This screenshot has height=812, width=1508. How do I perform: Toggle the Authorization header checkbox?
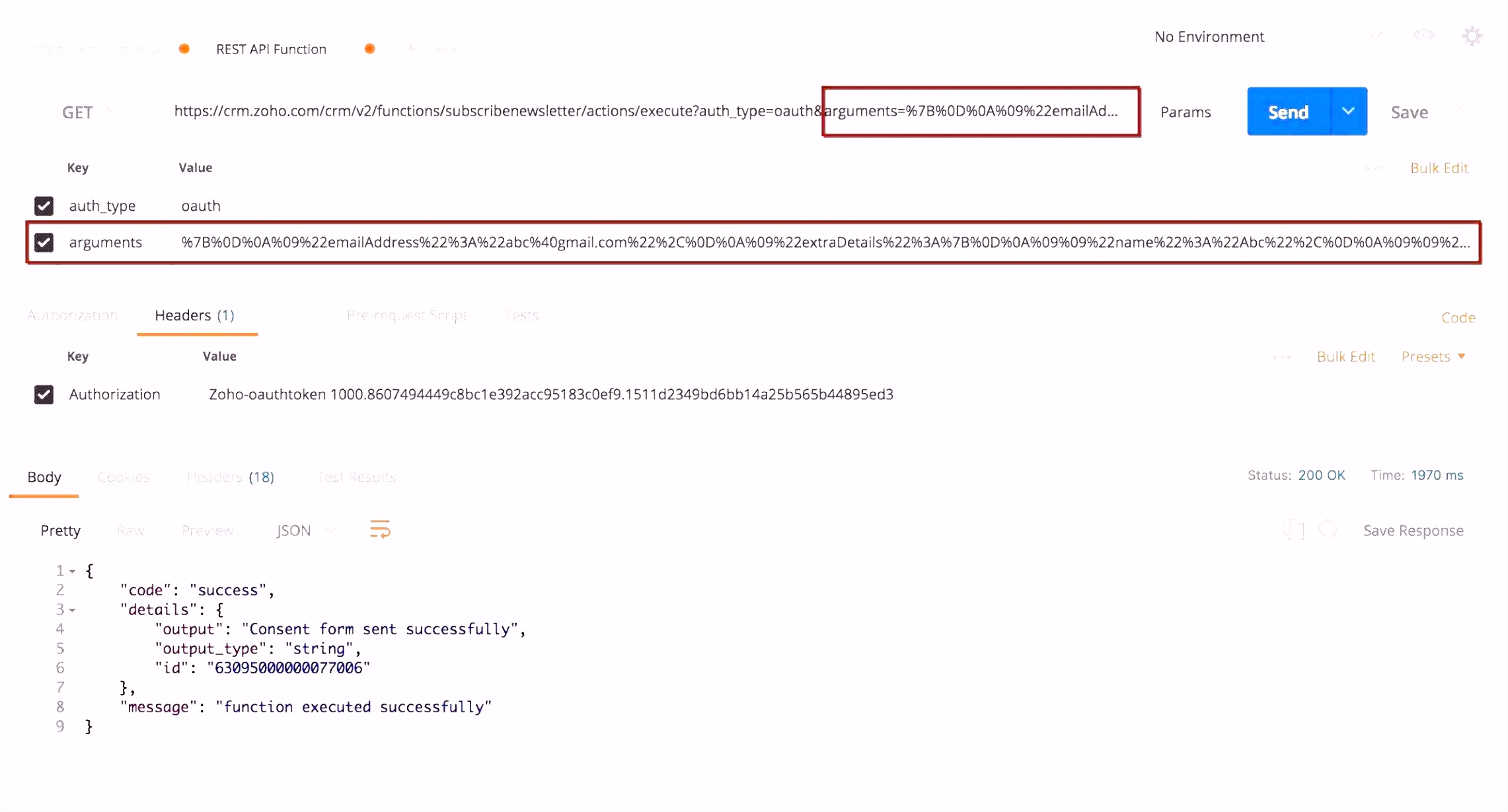coord(43,394)
